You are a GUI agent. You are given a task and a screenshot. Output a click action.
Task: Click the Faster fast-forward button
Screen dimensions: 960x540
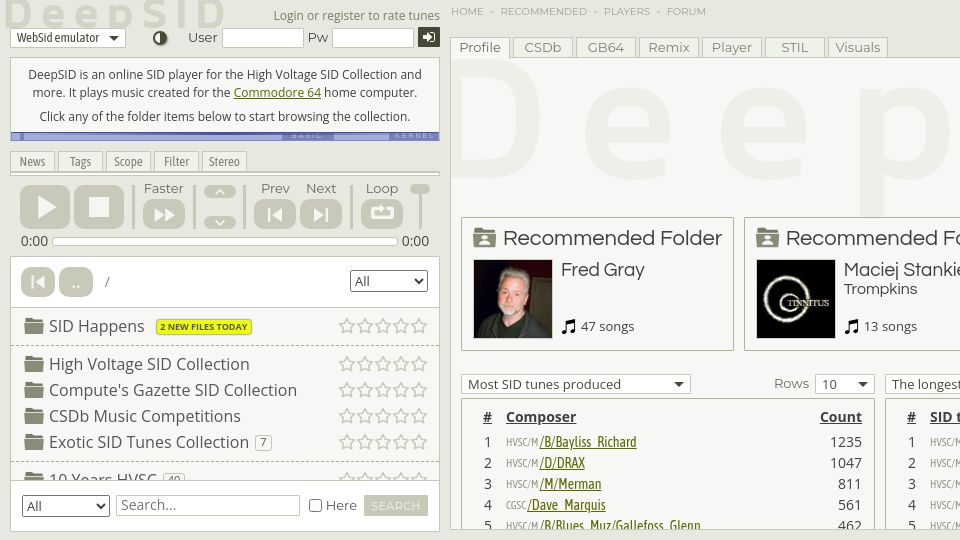(x=164, y=214)
